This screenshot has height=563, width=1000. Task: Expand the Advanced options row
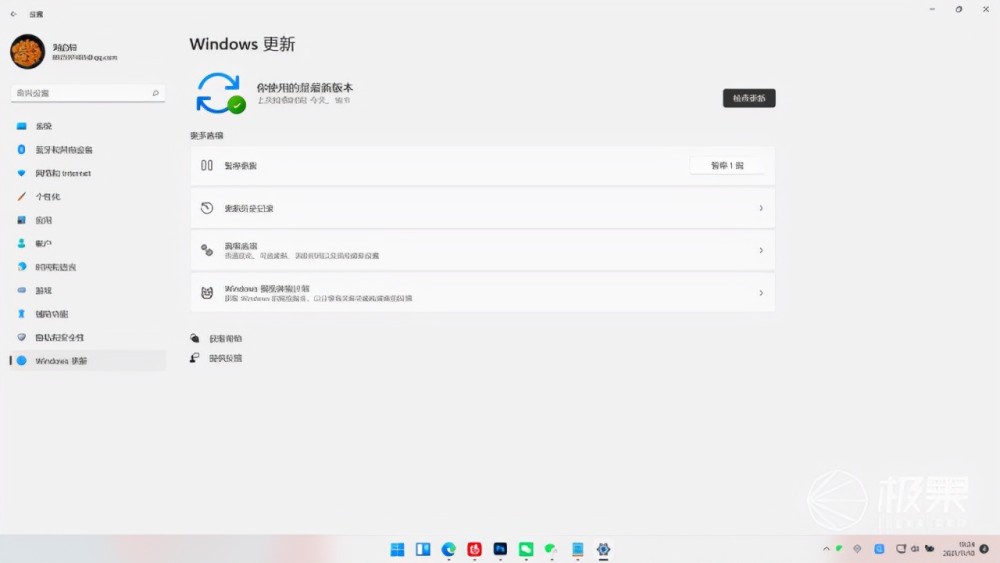coord(482,250)
